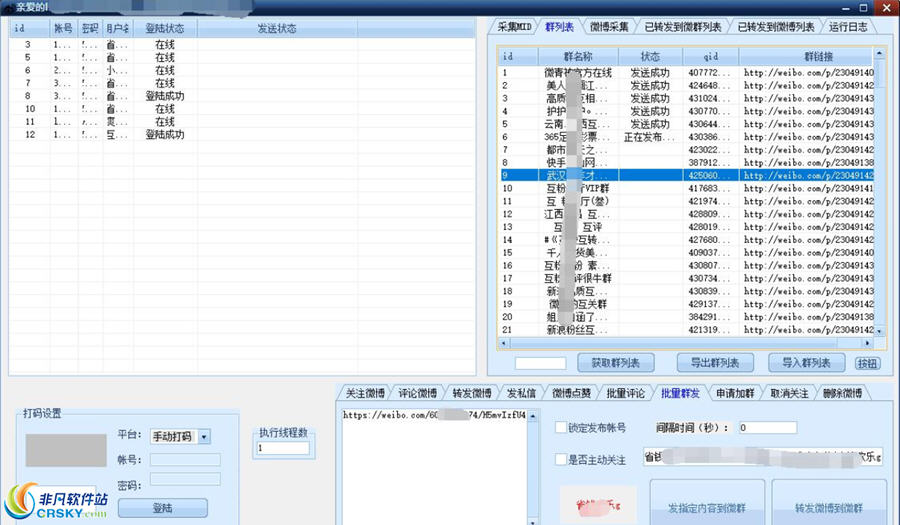Screen dimensions: 900x525
Task: Click the 发送状态 column header
Action: tap(277, 28)
